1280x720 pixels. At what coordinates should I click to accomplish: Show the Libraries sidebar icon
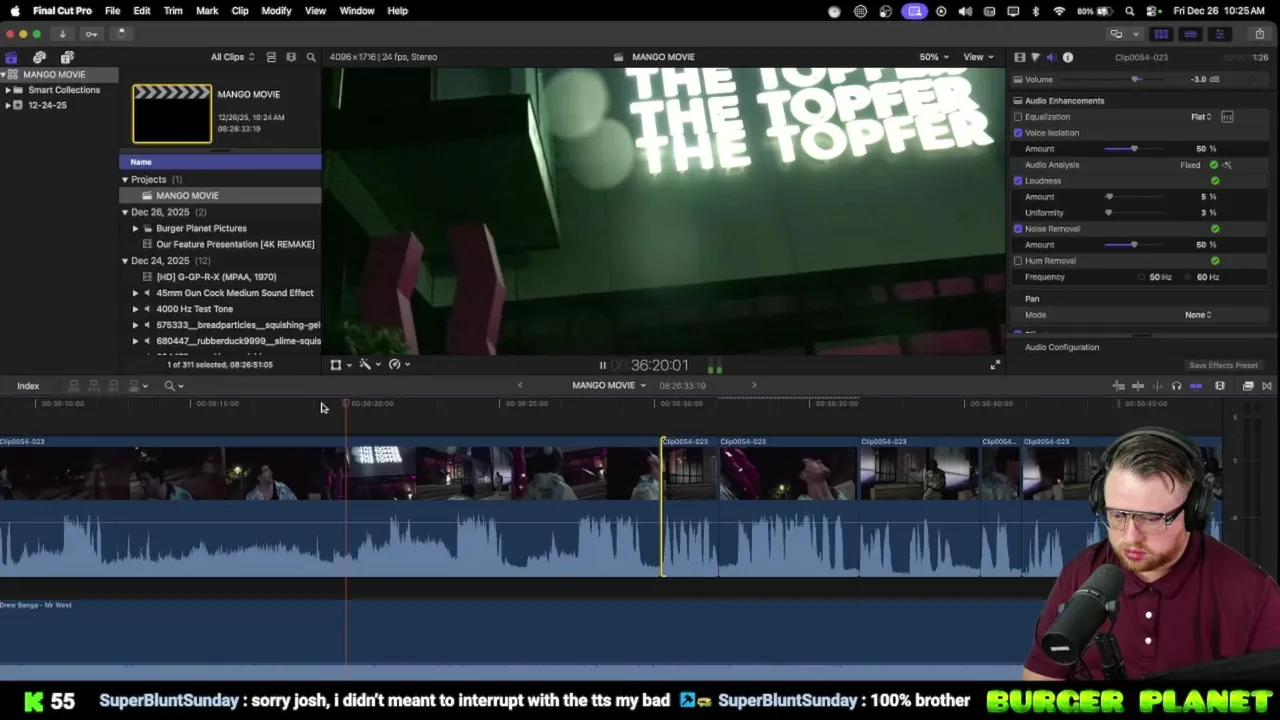click(11, 57)
